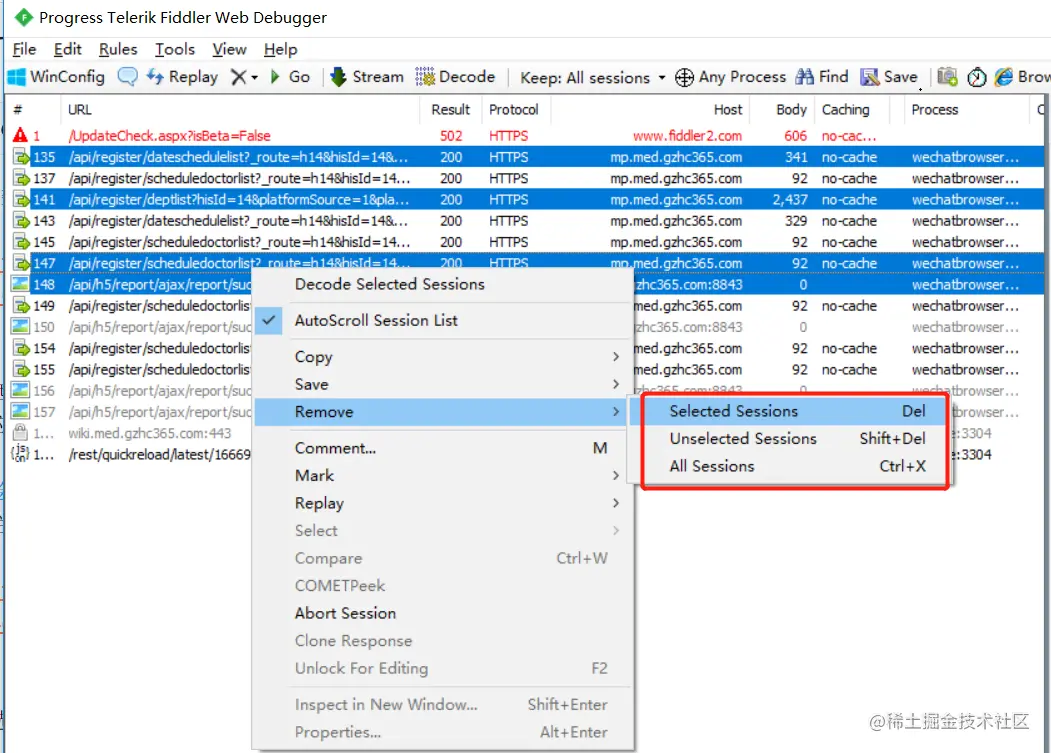
Task: Click image icon of session 156
Action: (x=21, y=390)
